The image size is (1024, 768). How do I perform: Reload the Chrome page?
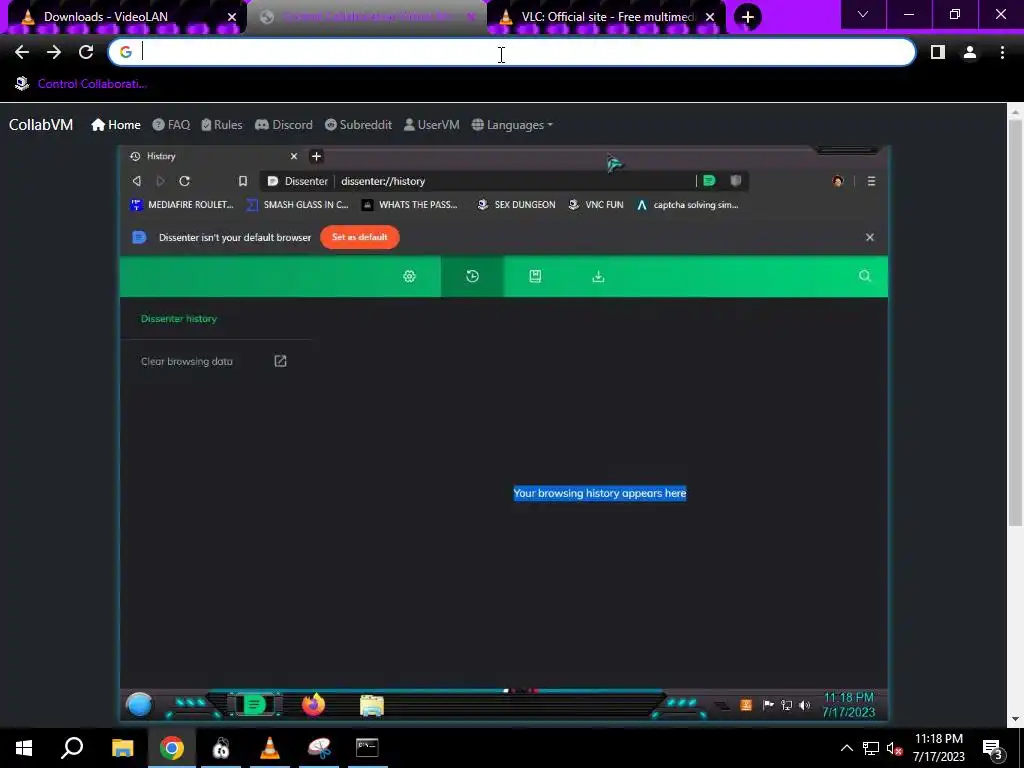click(86, 52)
